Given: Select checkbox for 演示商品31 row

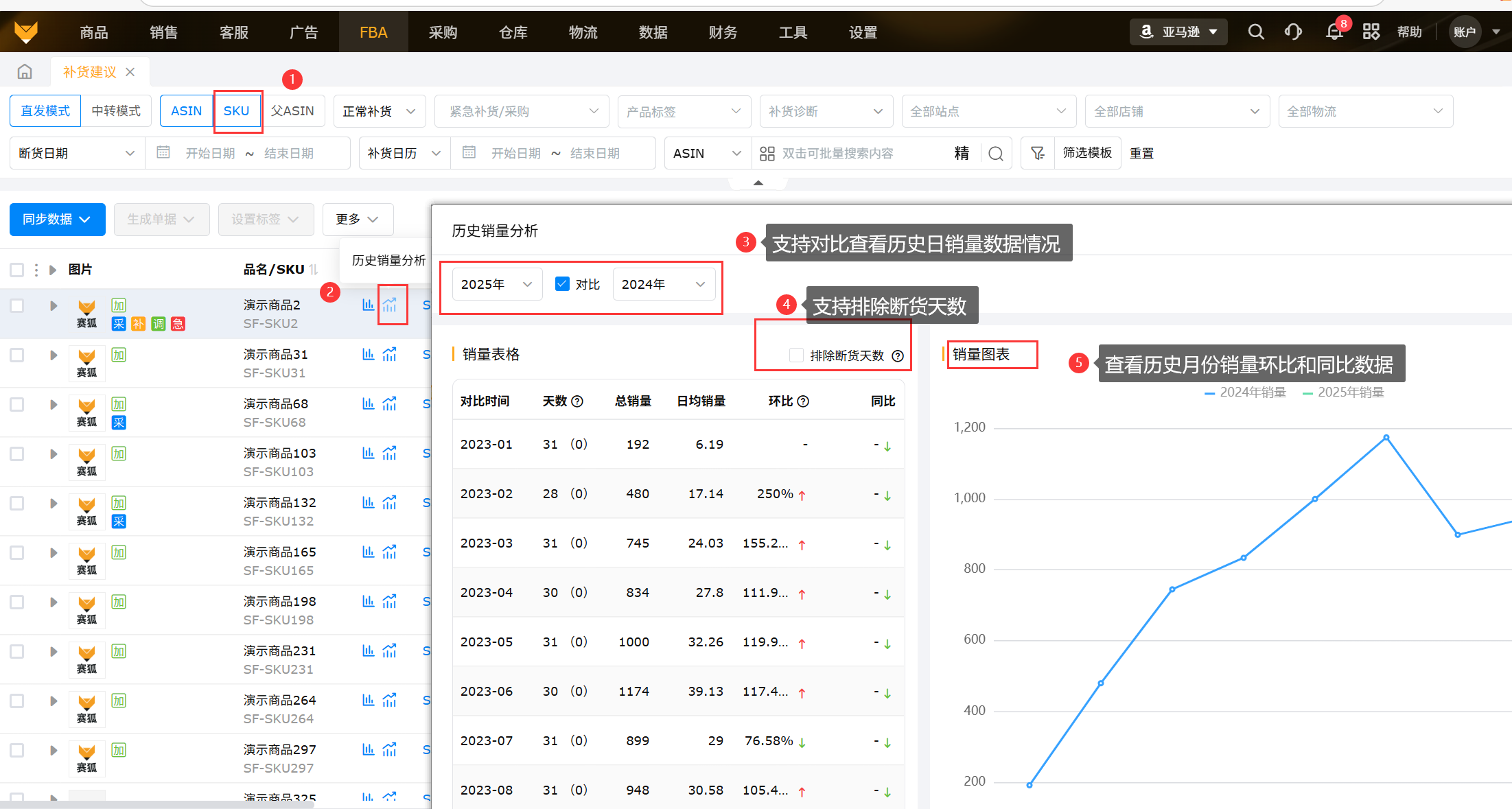Looking at the screenshot, I should click(x=17, y=355).
